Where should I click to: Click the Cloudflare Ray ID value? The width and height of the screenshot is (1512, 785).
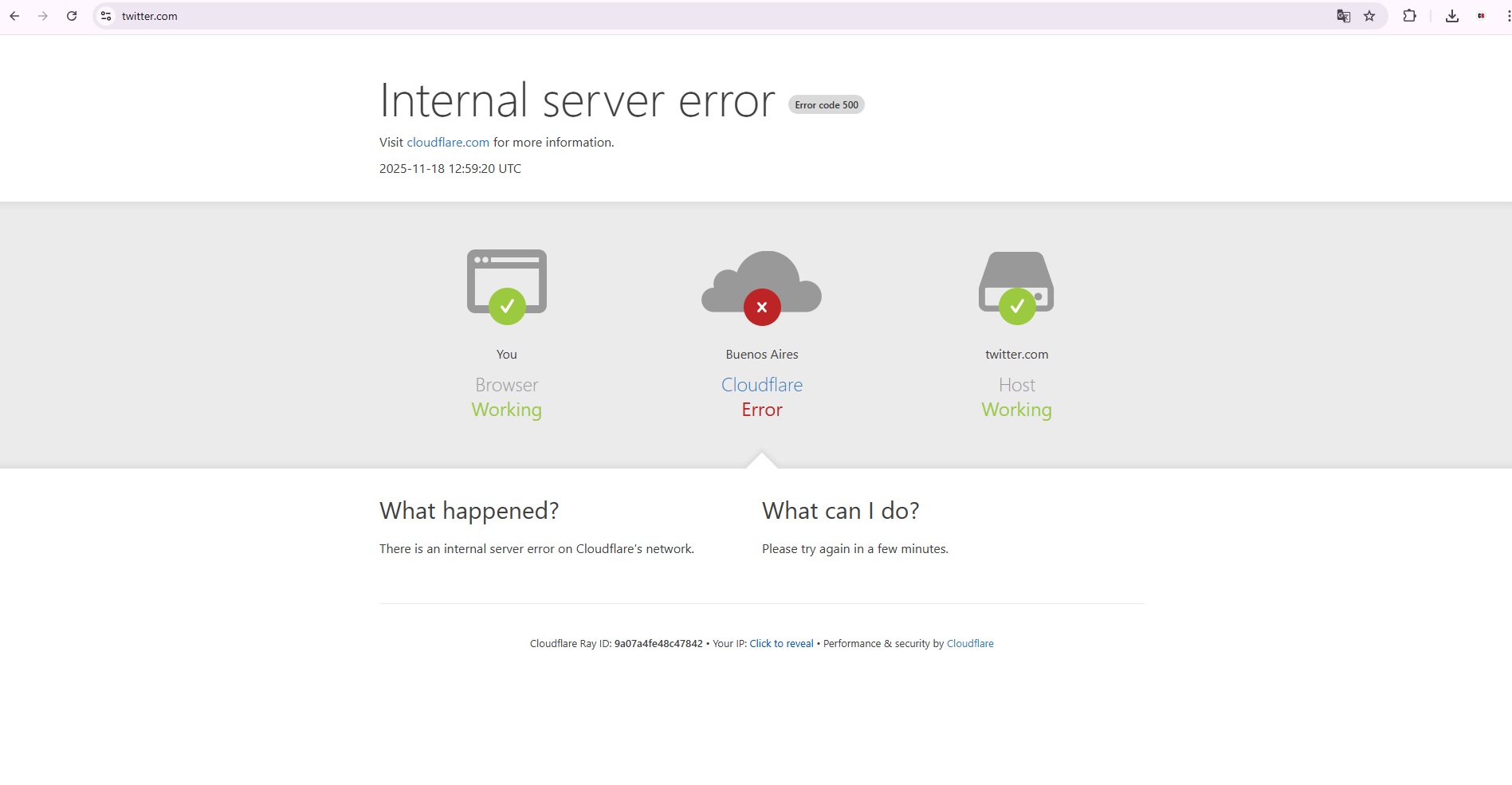(658, 644)
